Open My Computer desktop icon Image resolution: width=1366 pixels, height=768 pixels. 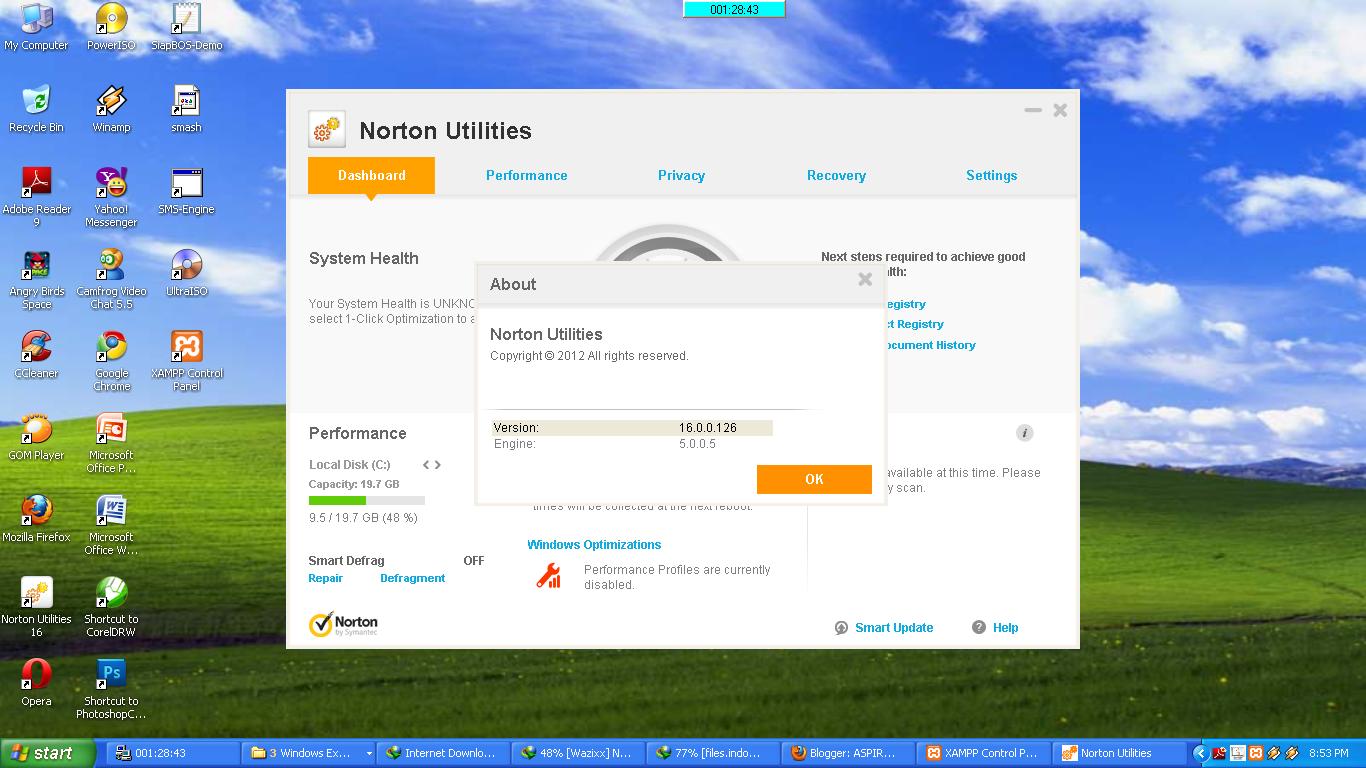click(36, 27)
